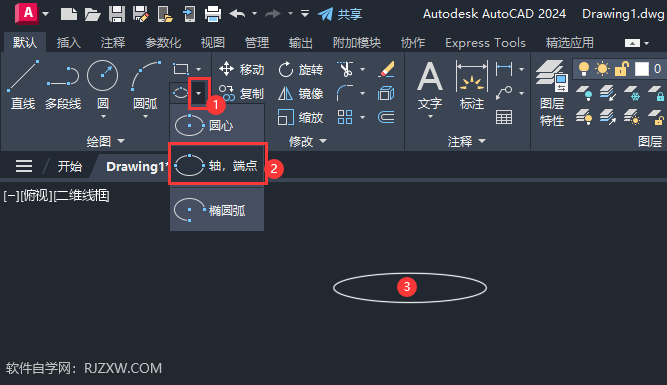Choose the 旋转 (Rotate) tool
667x385 pixels.
pyautogui.click(x=300, y=69)
